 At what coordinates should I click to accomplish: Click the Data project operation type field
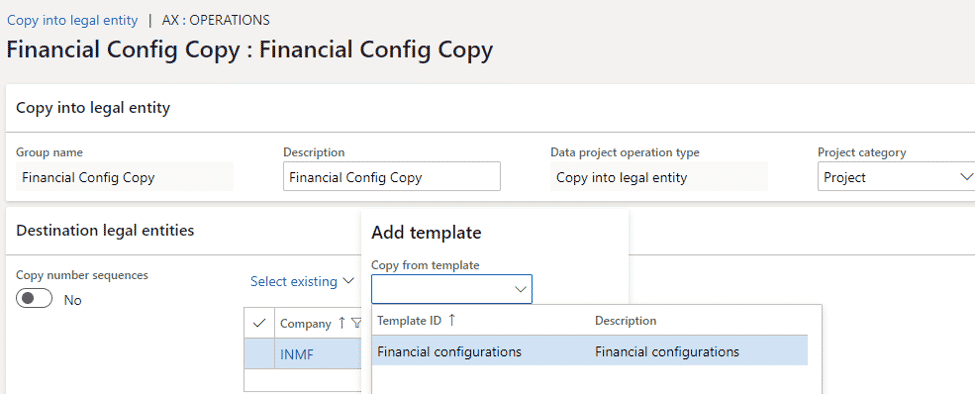(x=659, y=178)
